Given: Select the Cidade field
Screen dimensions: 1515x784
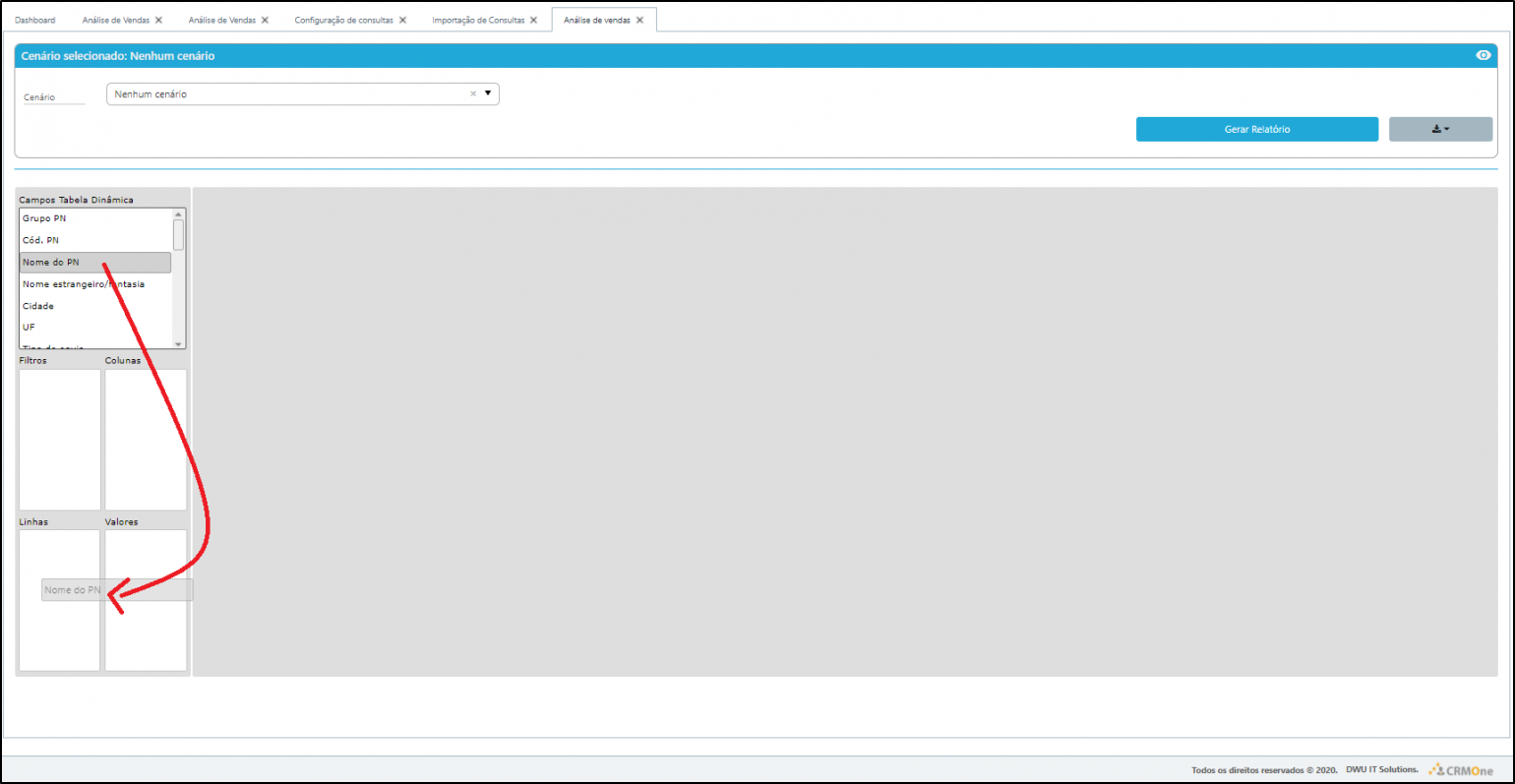Looking at the screenshot, I should [x=95, y=306].
